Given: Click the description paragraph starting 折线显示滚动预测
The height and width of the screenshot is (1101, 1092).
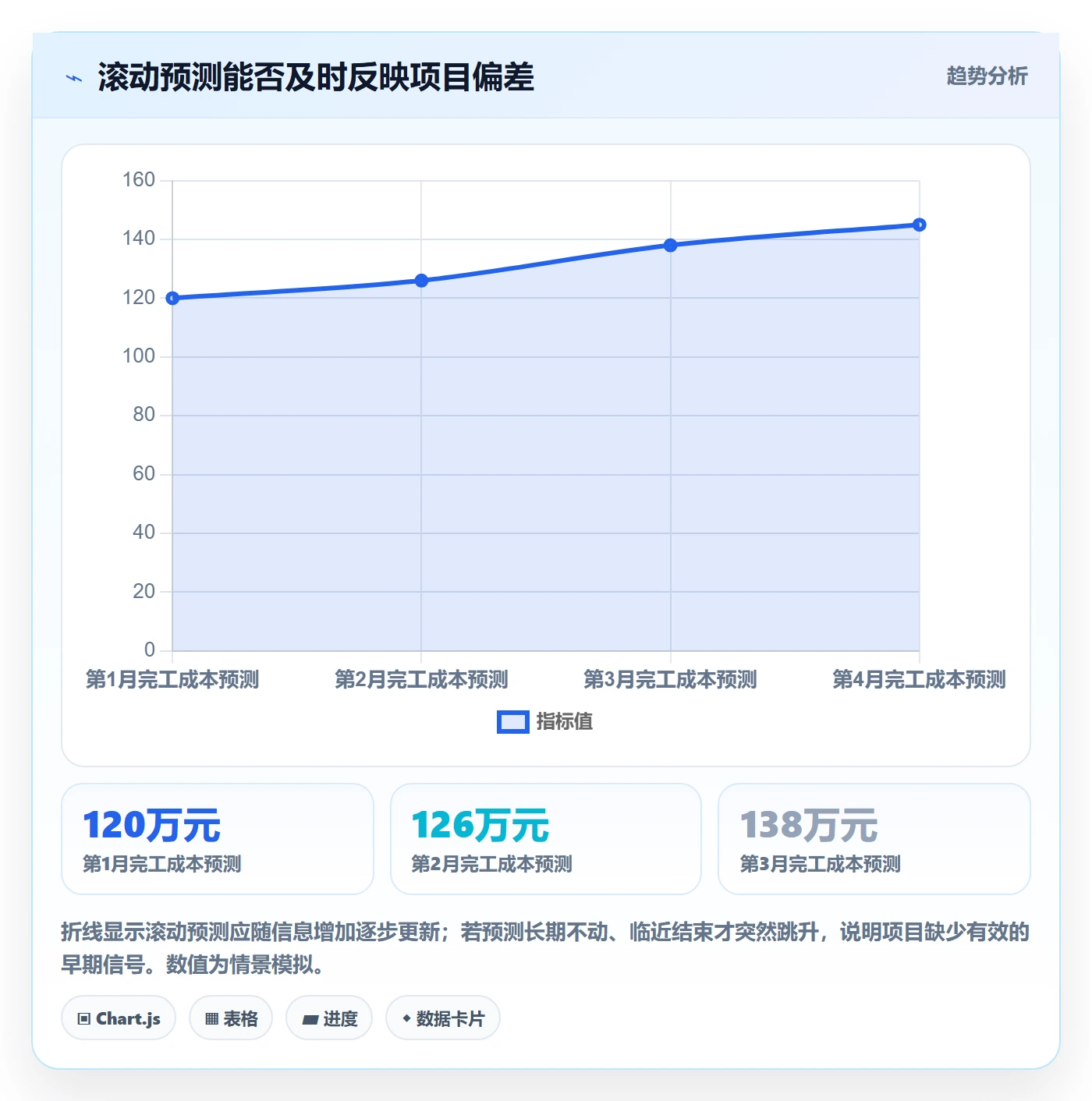Looking at the screenshot, I should [545, 948].
